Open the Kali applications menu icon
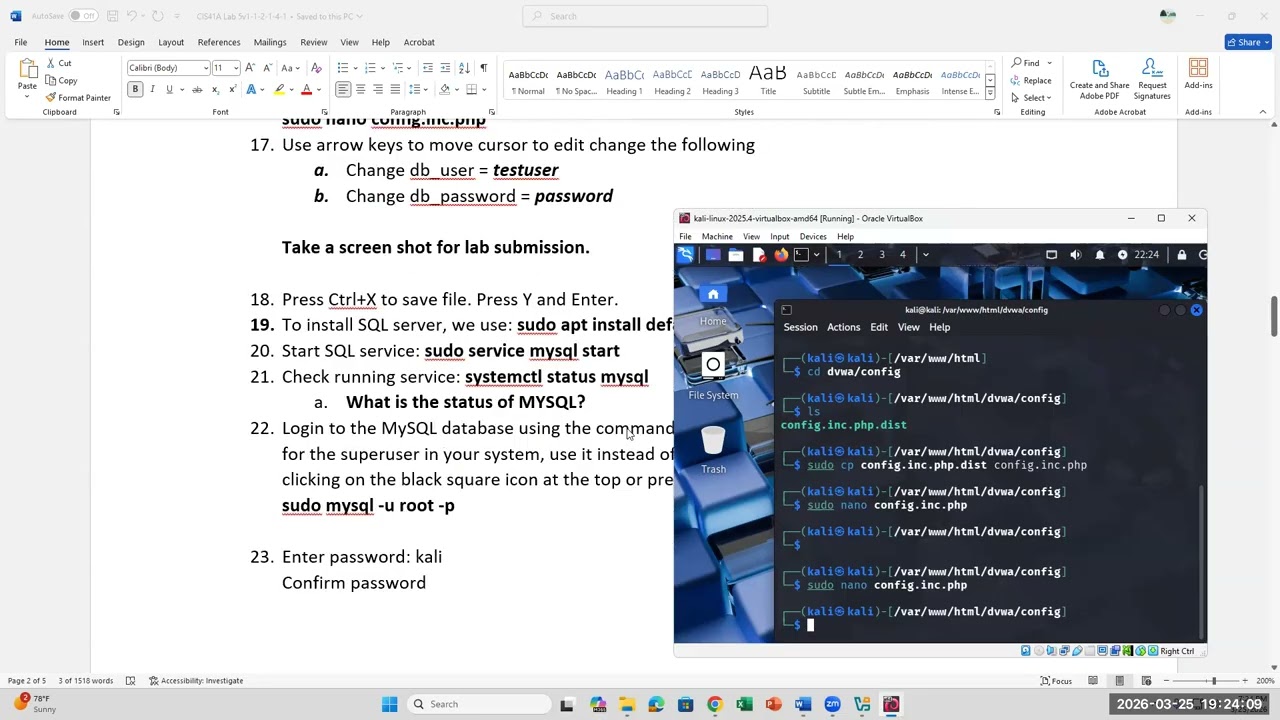 (686, 255)
